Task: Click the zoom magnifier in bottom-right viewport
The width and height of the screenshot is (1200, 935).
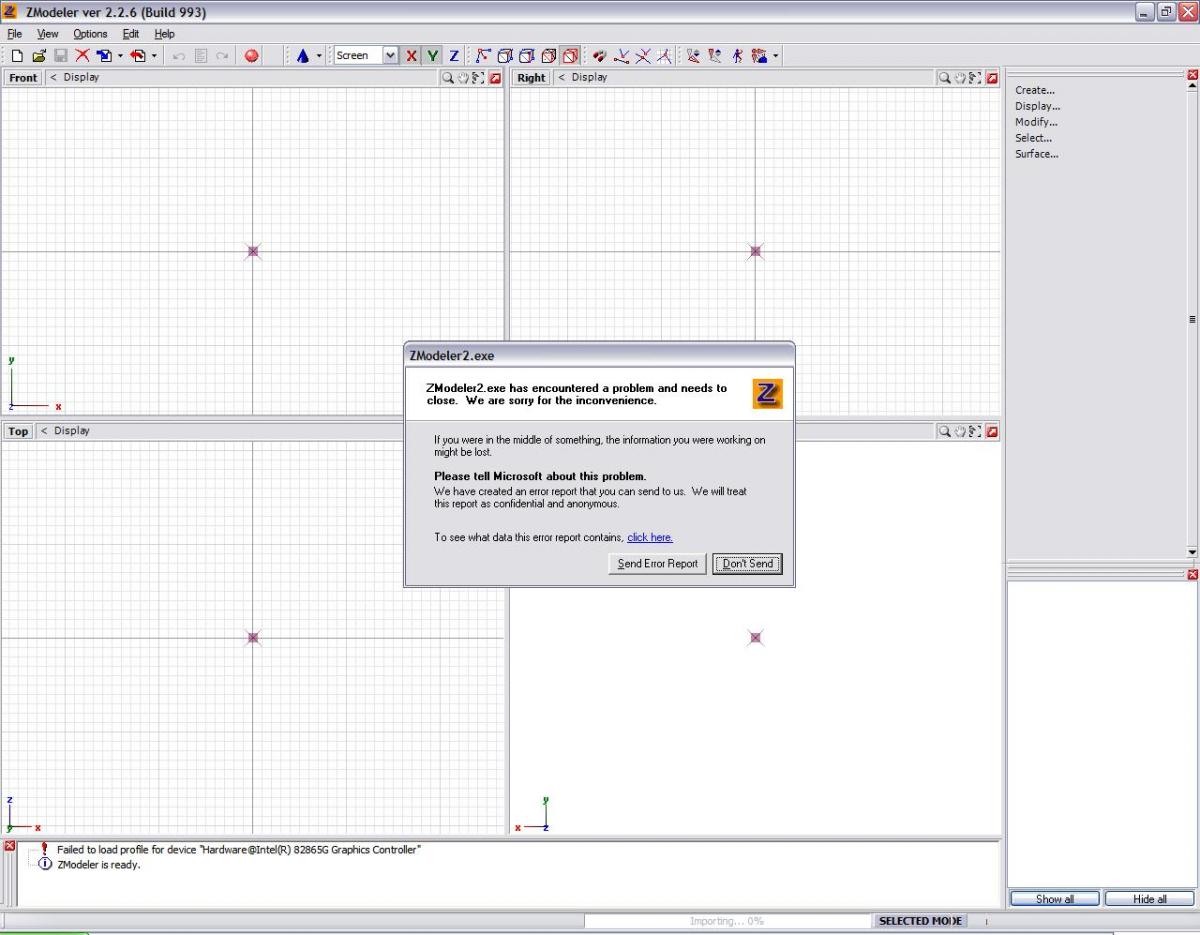Action: point(944,432)
